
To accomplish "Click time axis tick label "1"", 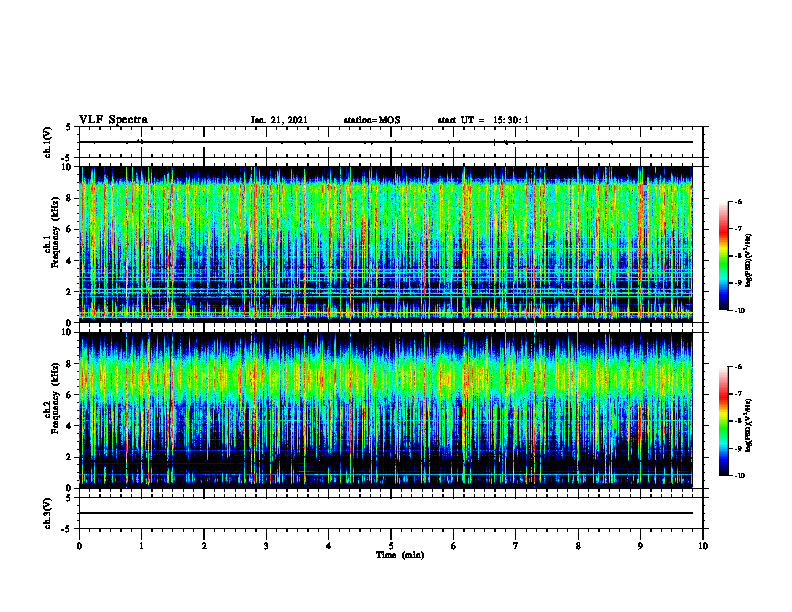I will tap(141, 546).
